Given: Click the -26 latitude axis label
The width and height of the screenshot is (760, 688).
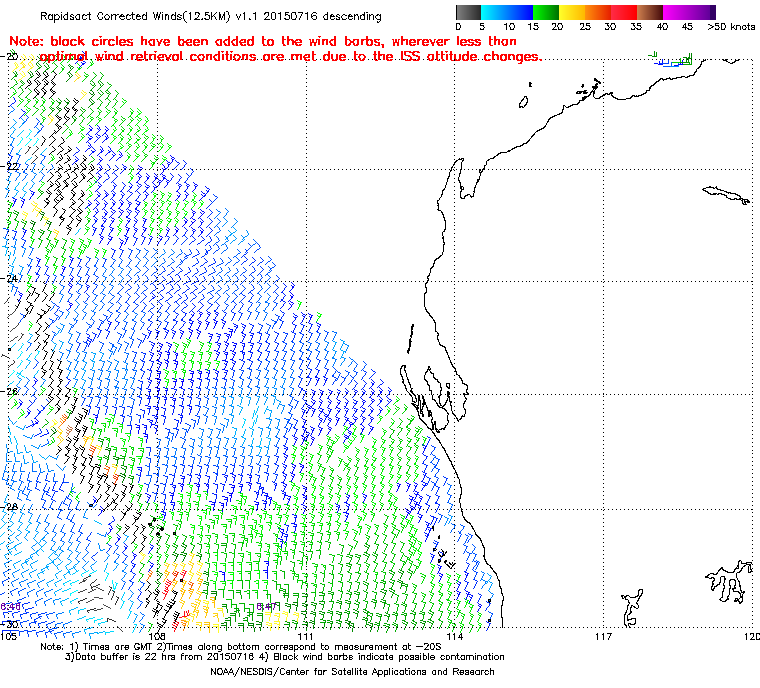Looking at the screenshot, I should pos(10,391).
